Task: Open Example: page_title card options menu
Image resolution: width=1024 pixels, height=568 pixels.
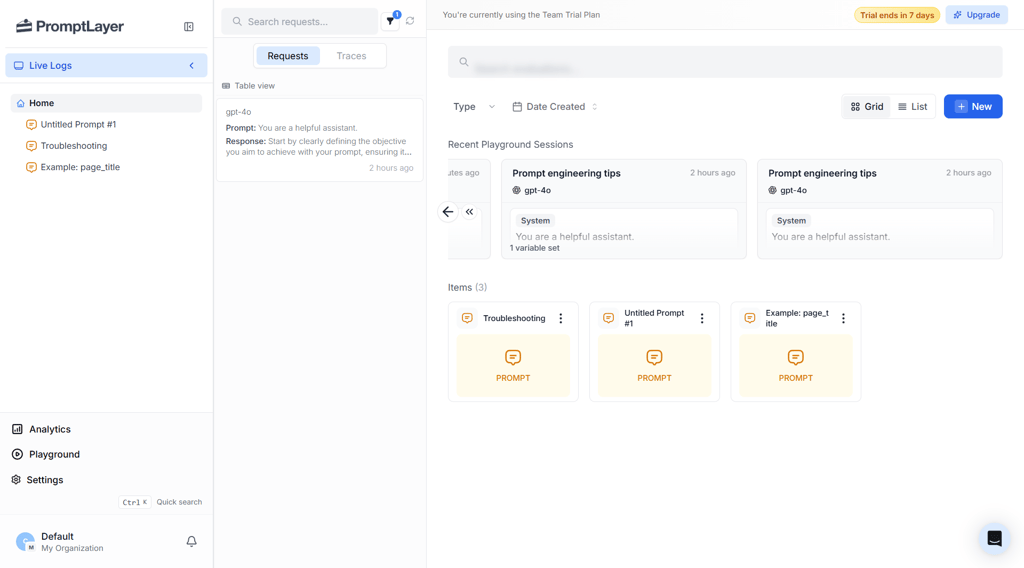Action: pos(843,319)
